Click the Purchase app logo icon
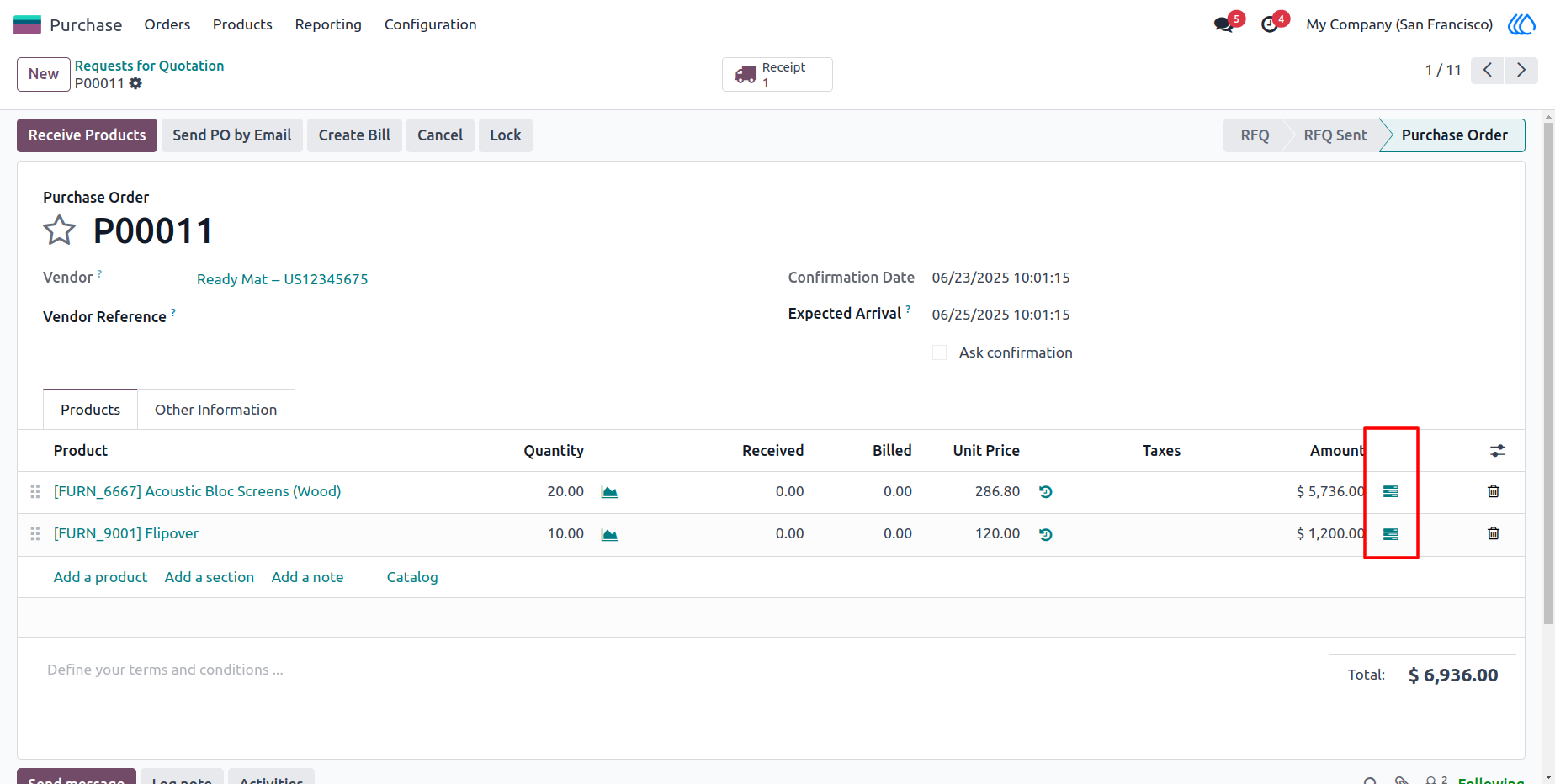This screenshot has width=1555, height=784. point(27,24)
